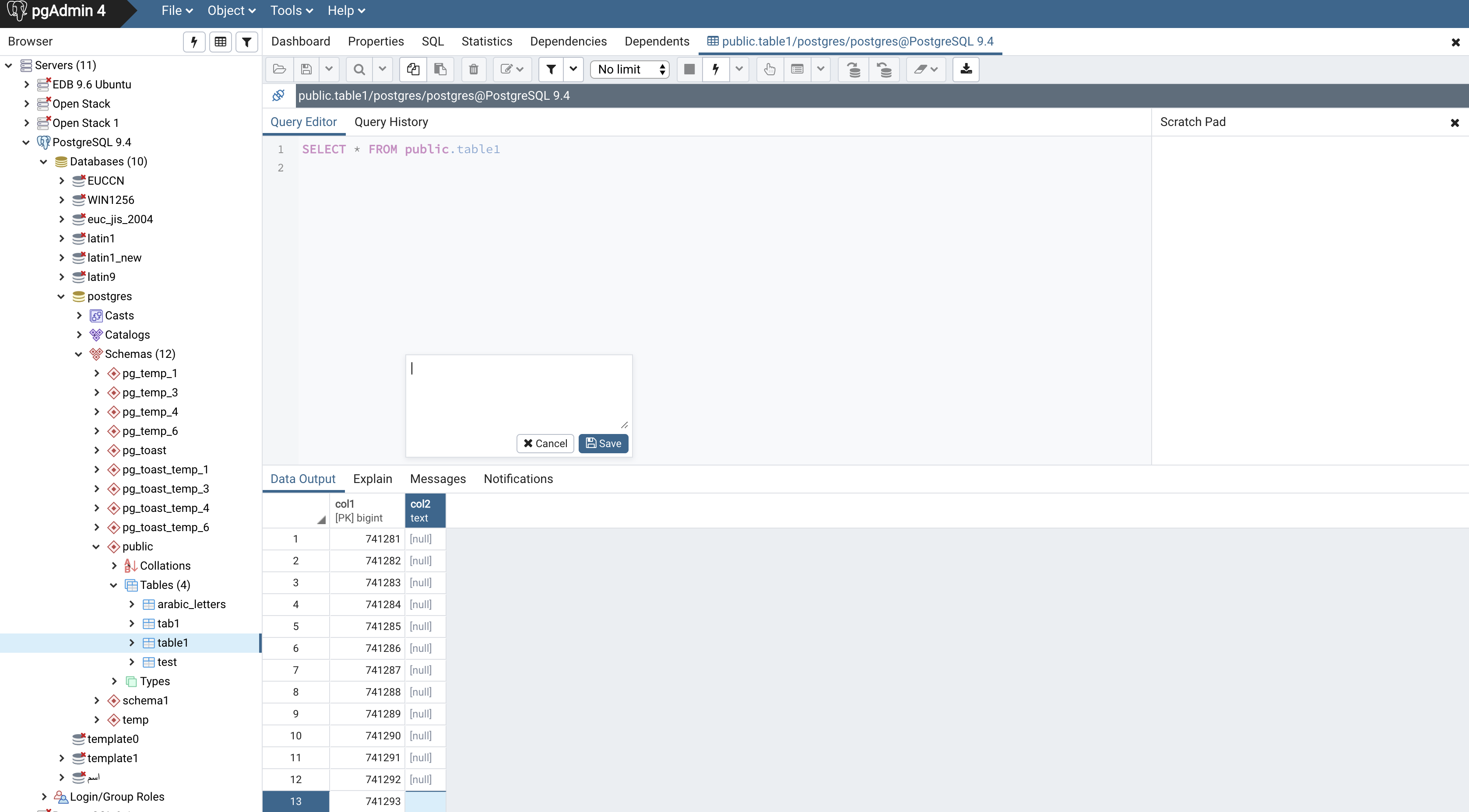This screenshot has width=1469, height=812.
Task: Switch to the Statistics tab
Action: (x=487, y=42)
